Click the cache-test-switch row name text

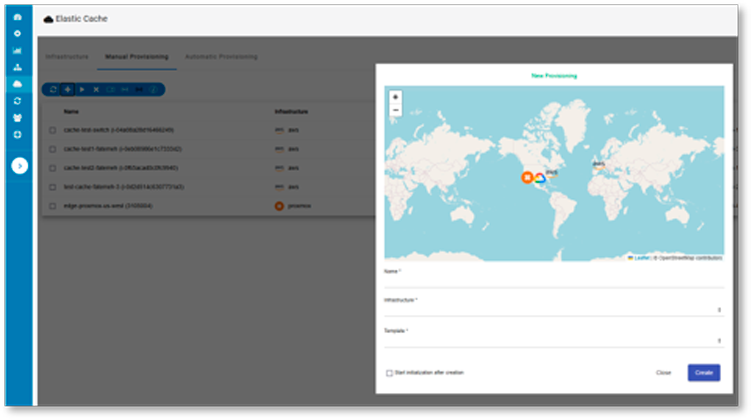pos(119,130)
